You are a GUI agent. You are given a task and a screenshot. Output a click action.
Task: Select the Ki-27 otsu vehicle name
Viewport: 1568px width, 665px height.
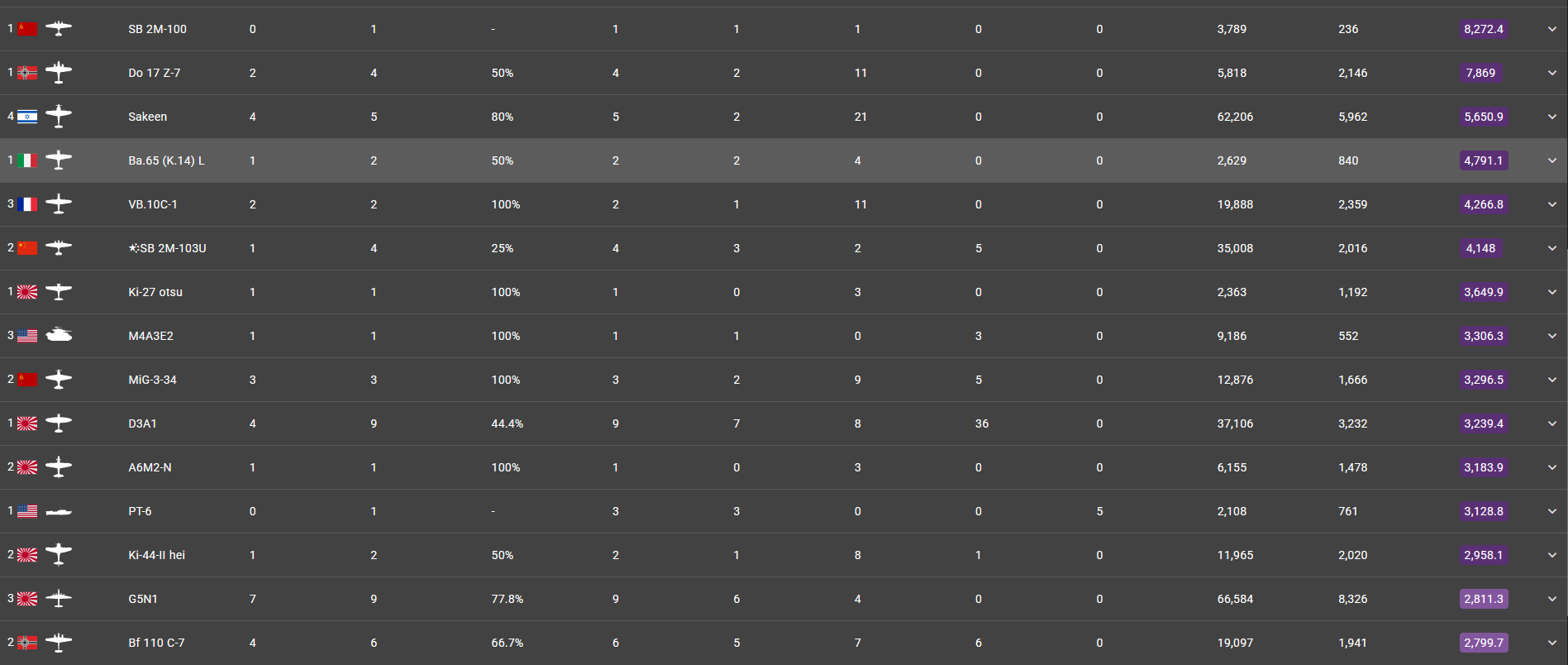coord(155,292)
